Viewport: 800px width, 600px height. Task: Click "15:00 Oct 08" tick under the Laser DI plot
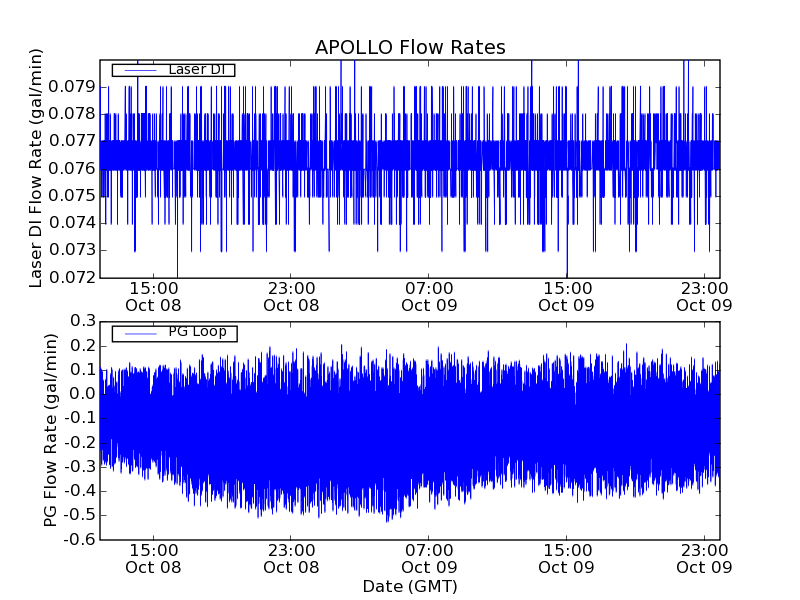153,297
